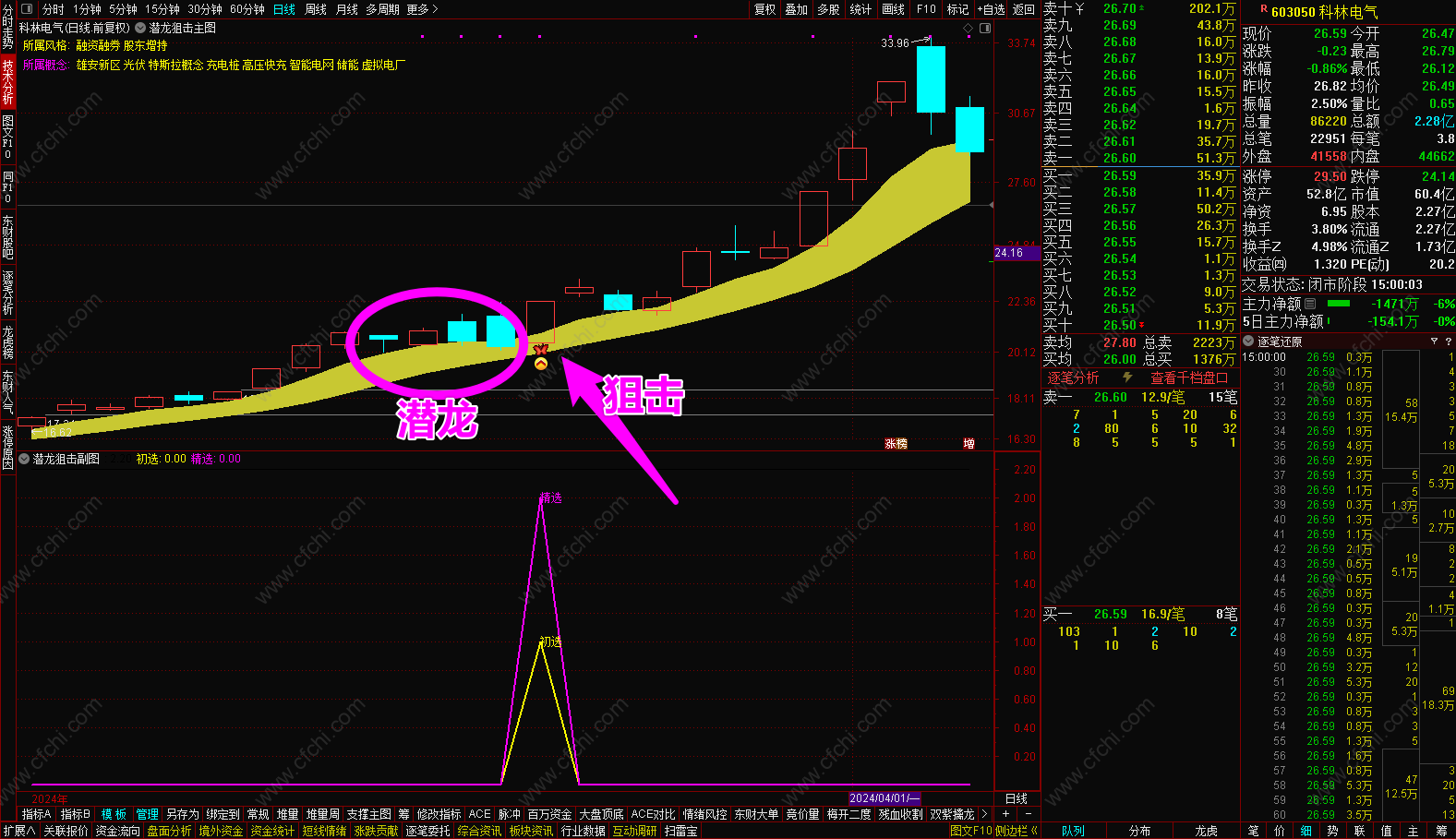Image resolution: width=1456 pixels, height=839 pixels.
Task: Click the 复权 toolbar button
Action: coord(765,9)
